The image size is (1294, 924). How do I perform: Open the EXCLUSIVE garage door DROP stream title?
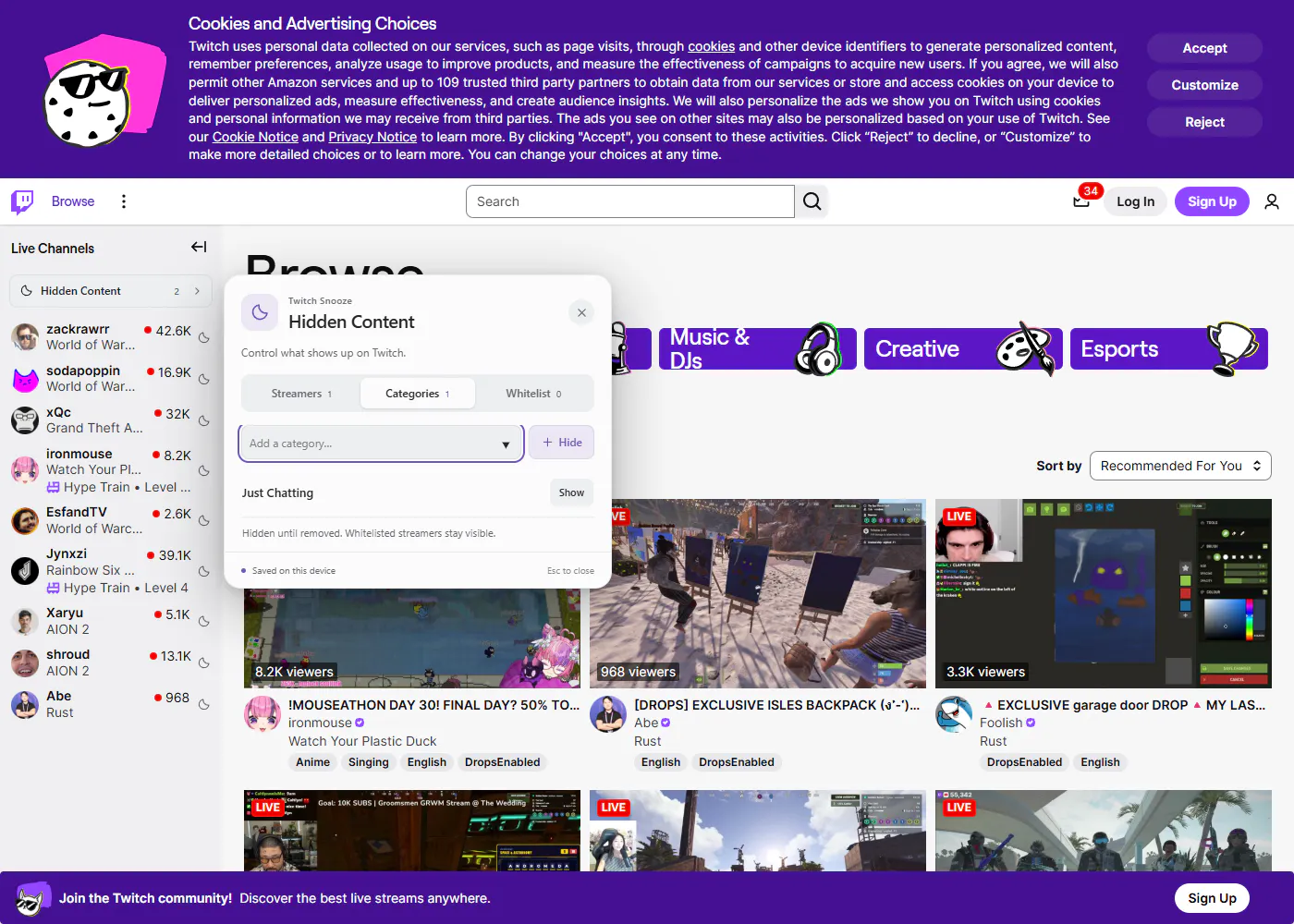coord(1123,705)
